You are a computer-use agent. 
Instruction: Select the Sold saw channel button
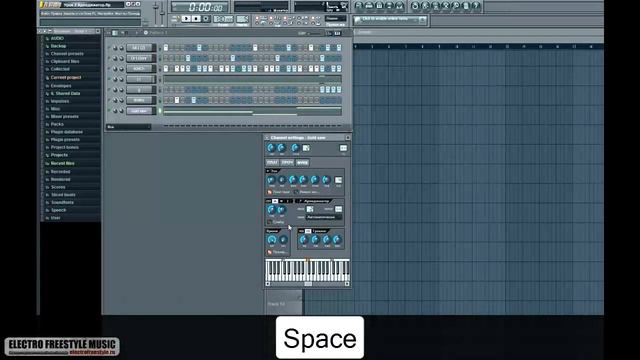coord(139,111)
